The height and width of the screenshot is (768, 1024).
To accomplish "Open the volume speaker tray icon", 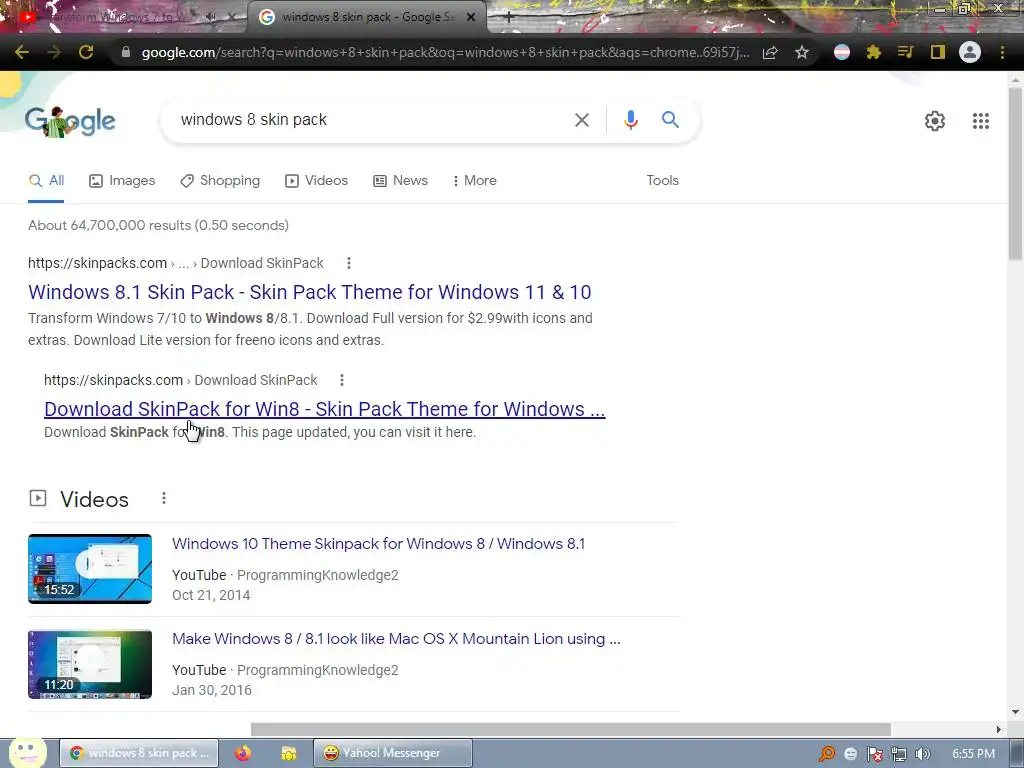I will (922, 754).
